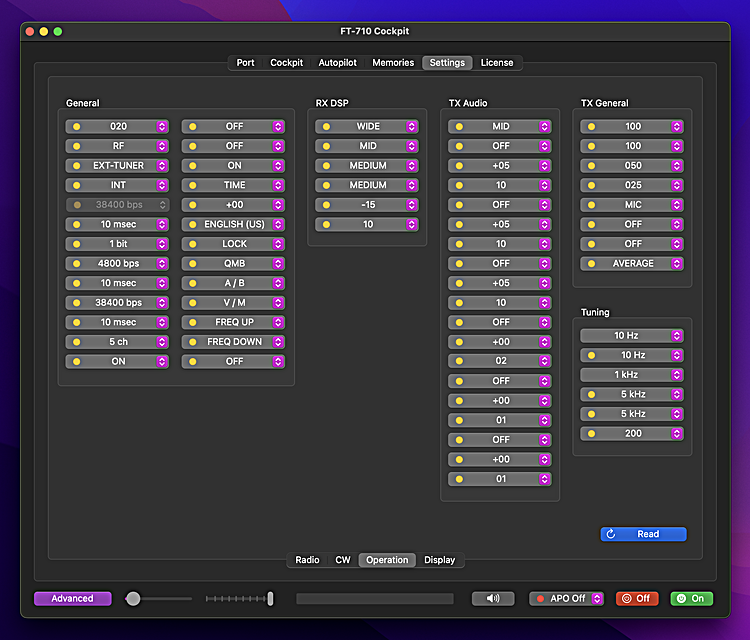Select the Operation sub-tab
This screenshot has width=750, height=640.
point(387,560)
